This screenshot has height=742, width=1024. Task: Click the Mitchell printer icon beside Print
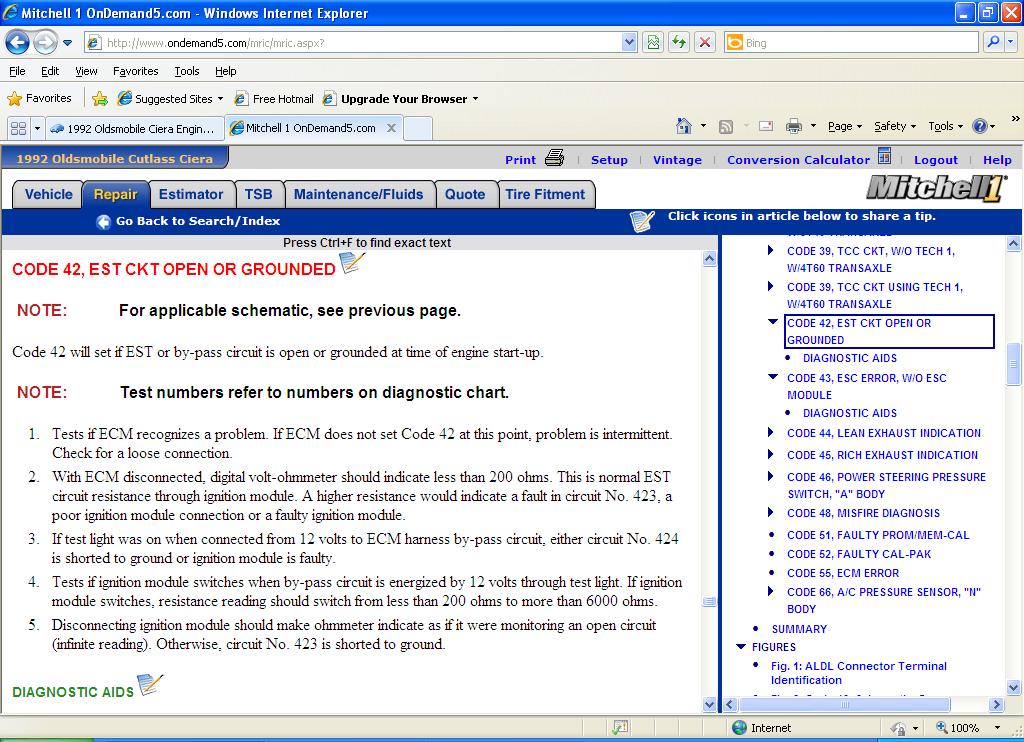click(554, 158)
